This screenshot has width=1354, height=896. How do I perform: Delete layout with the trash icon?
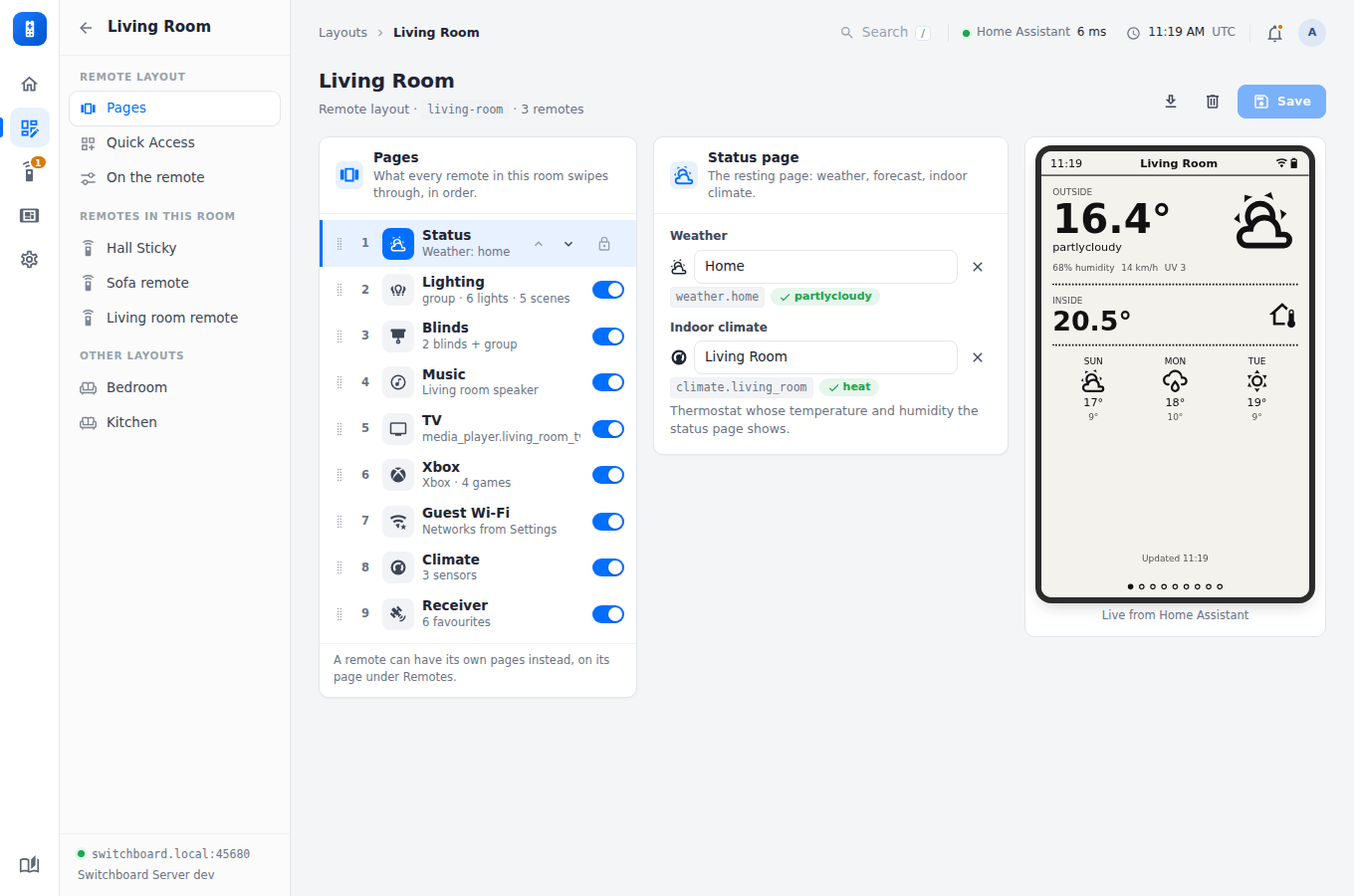[x=1213, y=102]
